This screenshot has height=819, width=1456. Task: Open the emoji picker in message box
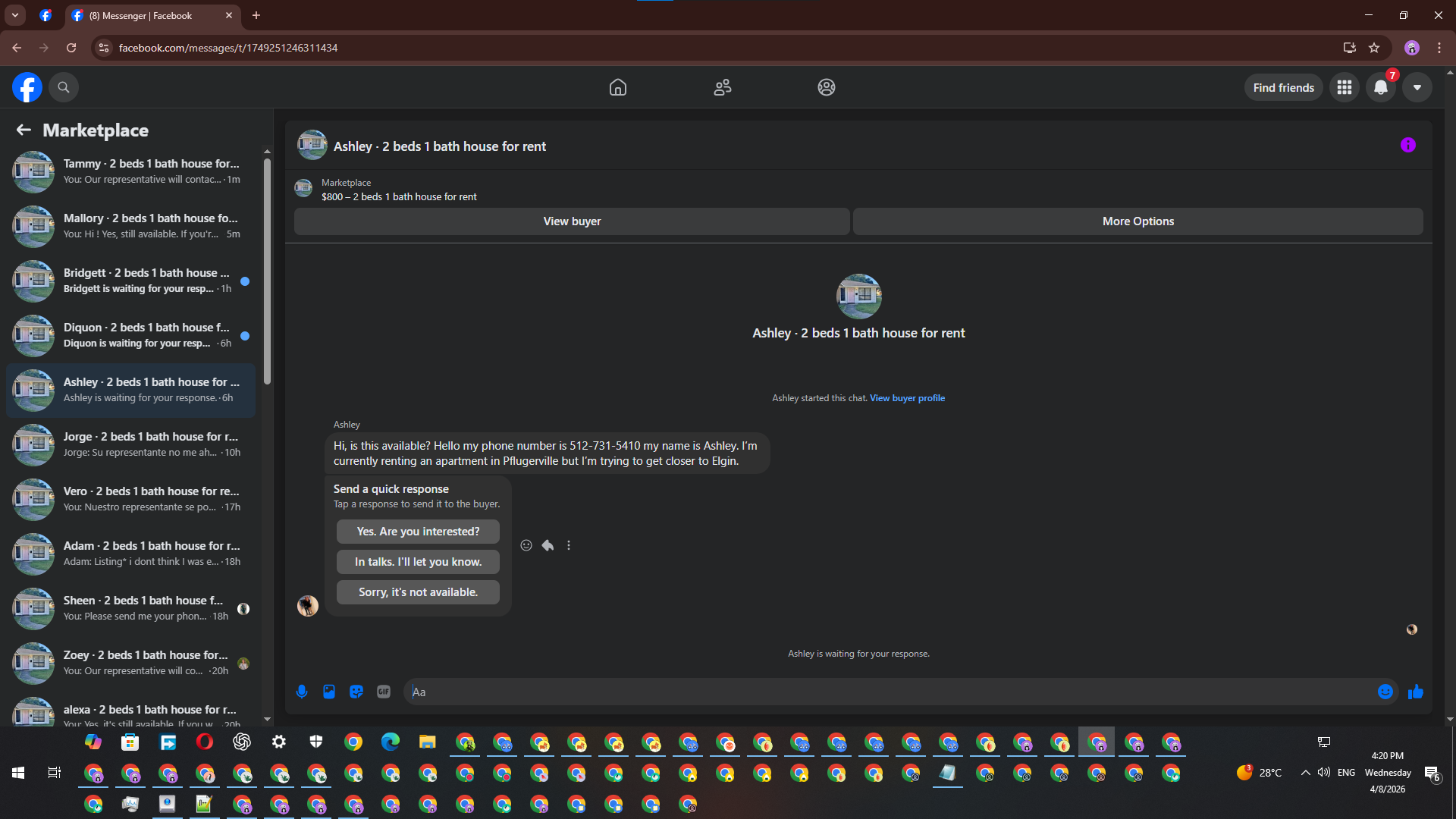pyautogui.click(x=1385, y=692)
